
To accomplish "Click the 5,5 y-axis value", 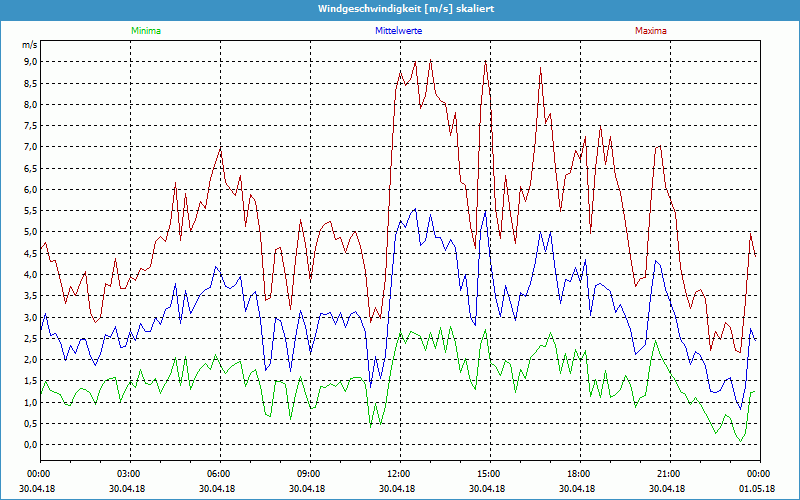I will point(31,211).
